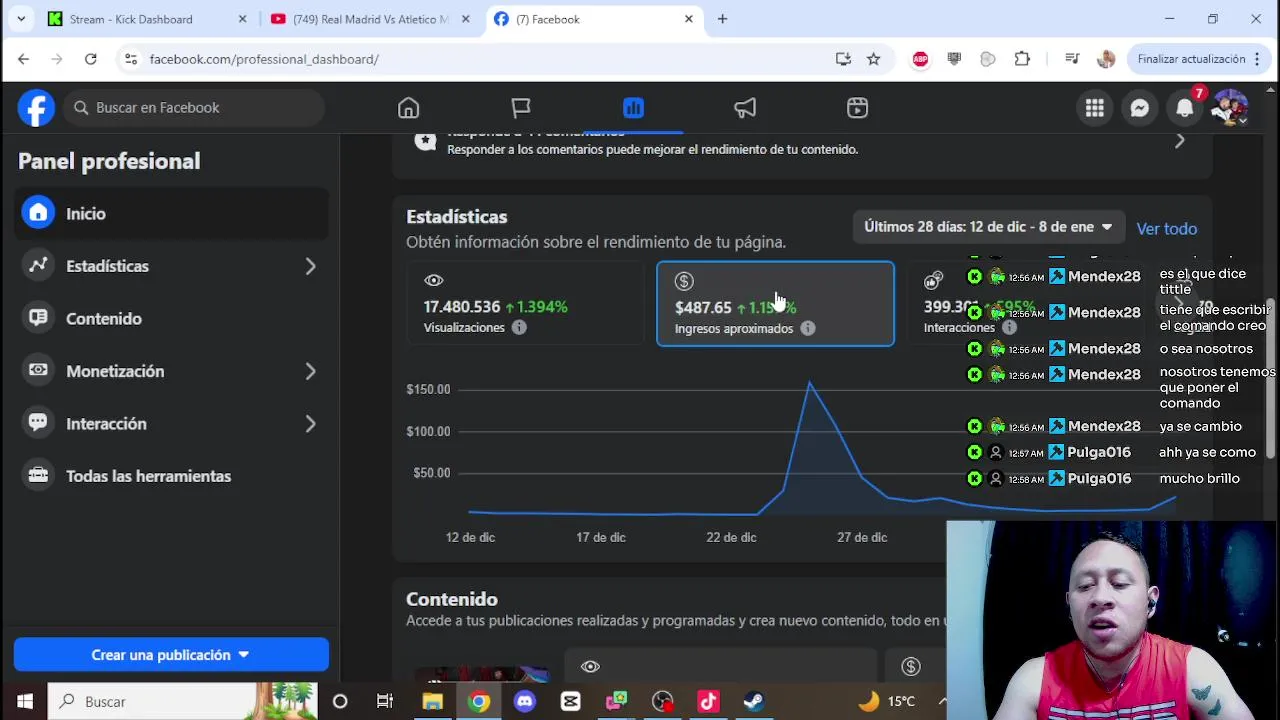Screen dimensions: 1280x720
Task: Select Inicio in the Panel profesional sidebar
Action: point(171,213)
